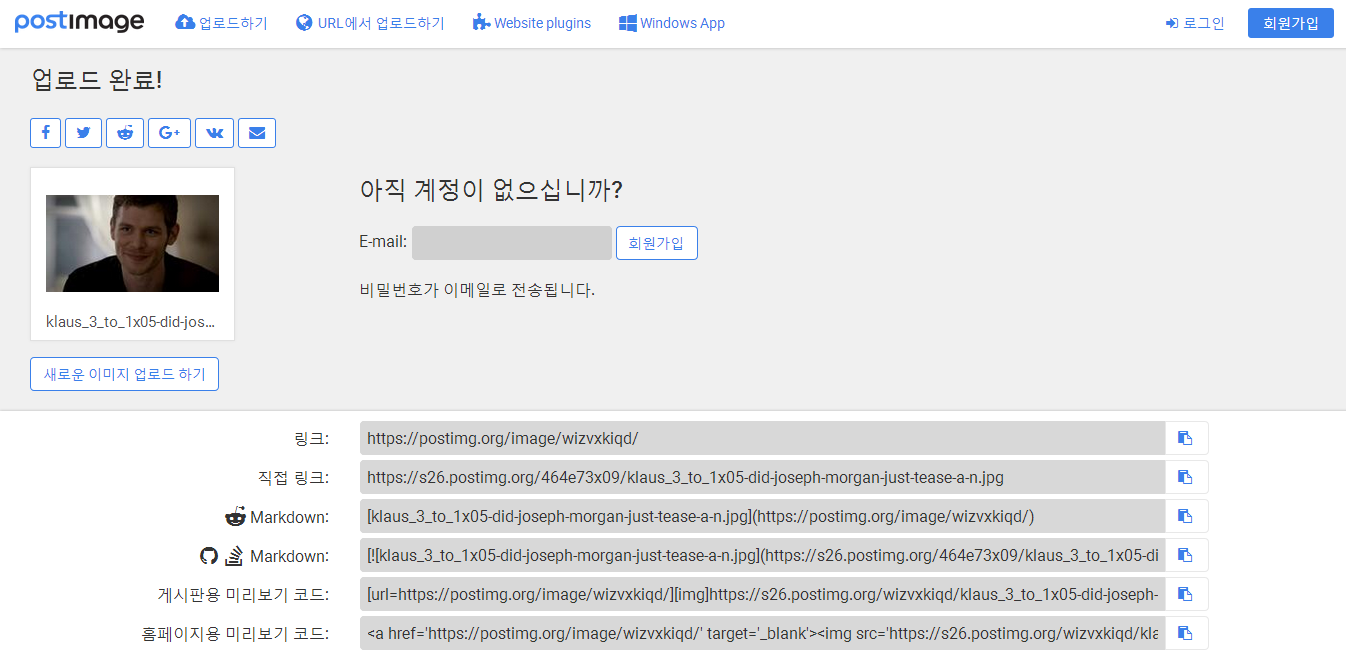Click the Reddit icon beside Markdown label
The image size is (1346, 654).
(235, 516)
